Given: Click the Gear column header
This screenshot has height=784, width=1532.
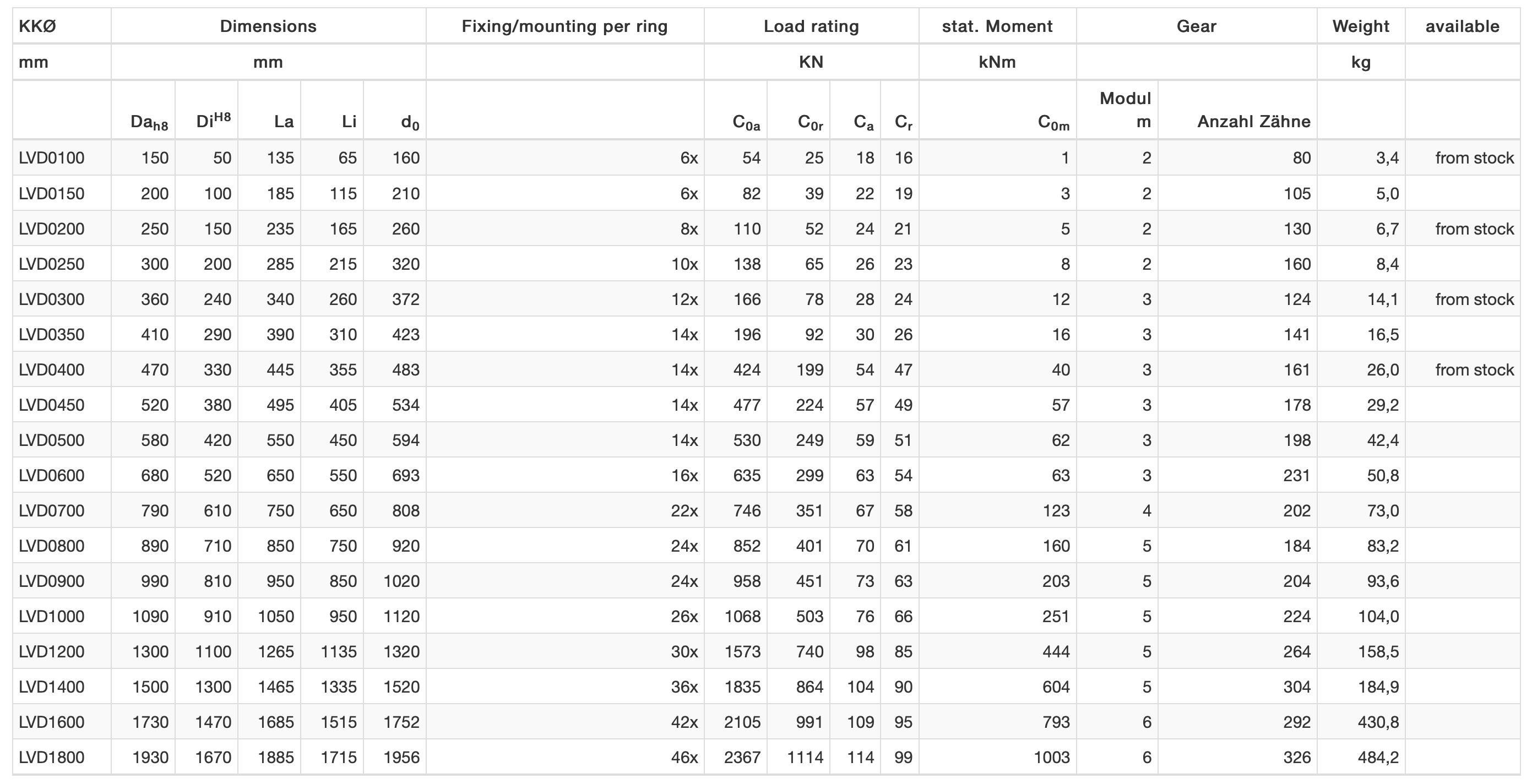Looking at the screenshot, I should click(x=1197, y=26).
